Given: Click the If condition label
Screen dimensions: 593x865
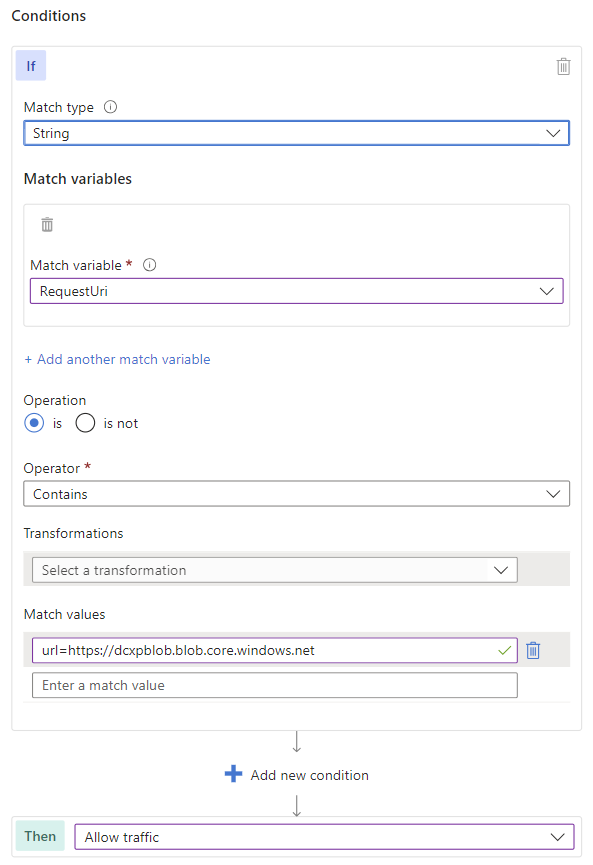Looking at the screenshot, I should [31, 66].
